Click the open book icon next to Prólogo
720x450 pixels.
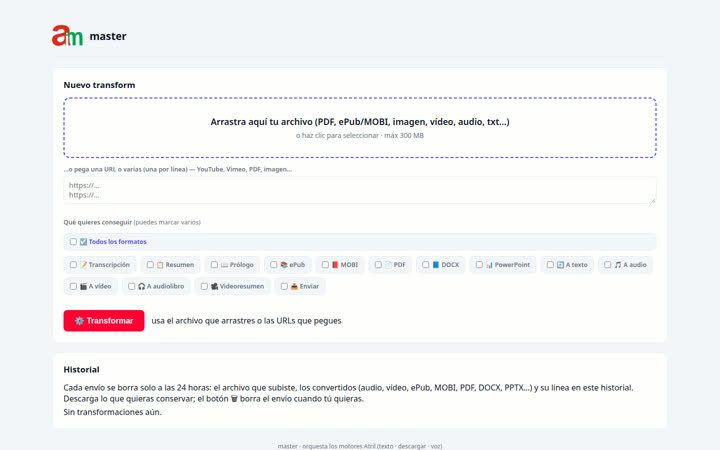[225, 265]
